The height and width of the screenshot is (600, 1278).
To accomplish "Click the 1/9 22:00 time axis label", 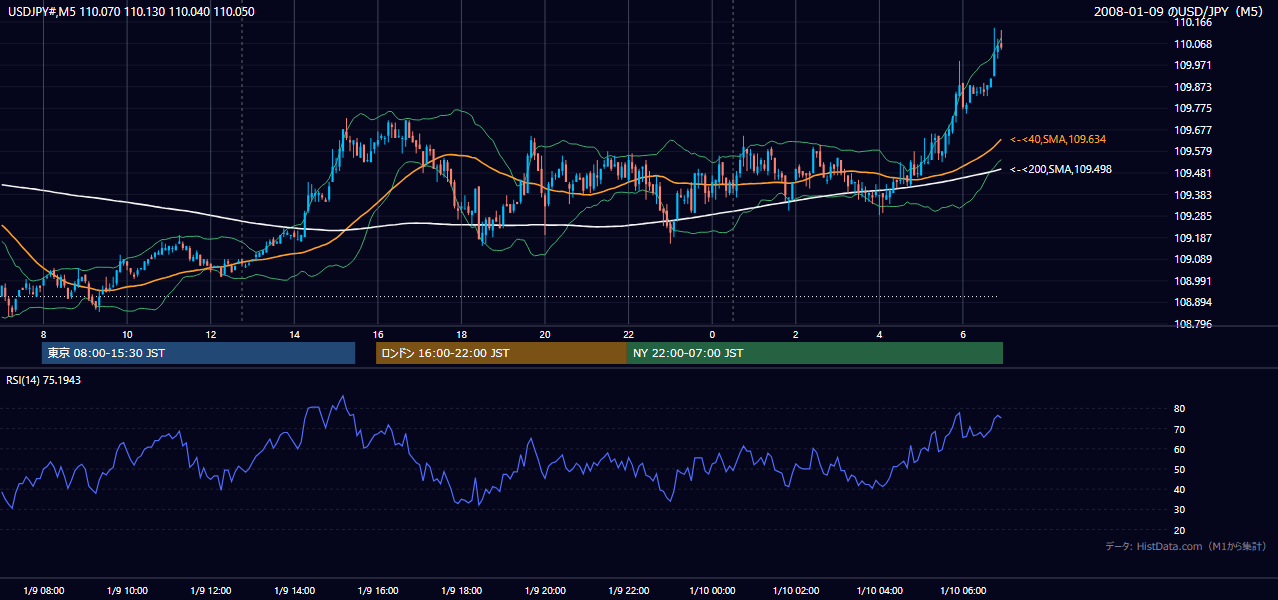I will [629, 591].
